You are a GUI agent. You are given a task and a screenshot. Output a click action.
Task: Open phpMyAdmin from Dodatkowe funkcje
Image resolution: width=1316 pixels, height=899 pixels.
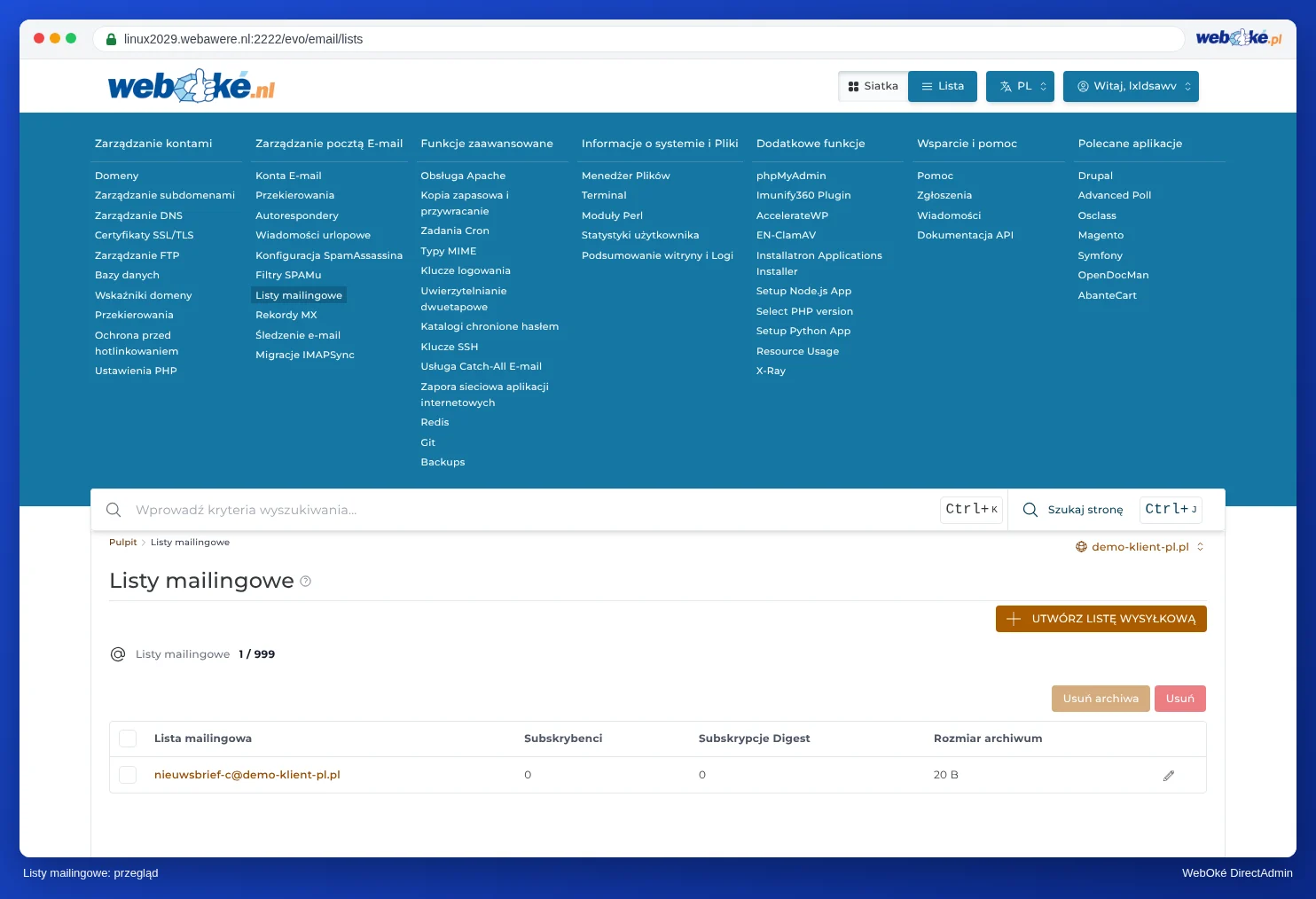point(791,176)
